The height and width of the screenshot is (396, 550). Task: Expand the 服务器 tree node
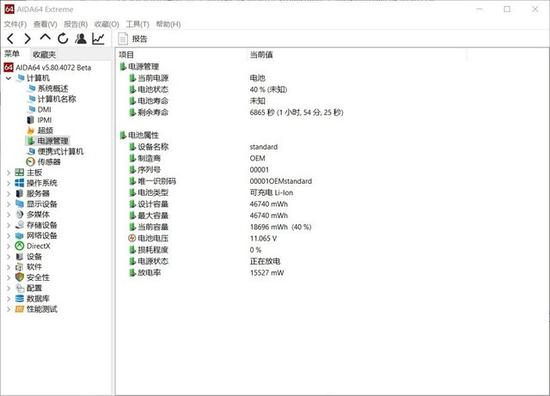[8, 194]
